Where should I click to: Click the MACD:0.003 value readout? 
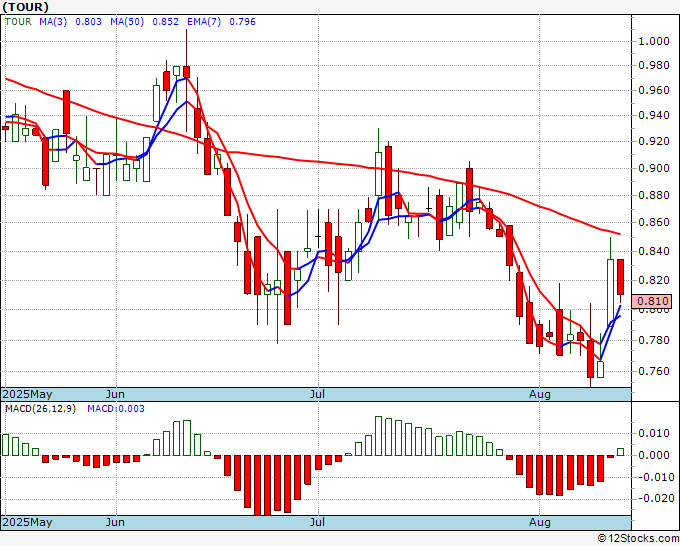tap(116, 409)
